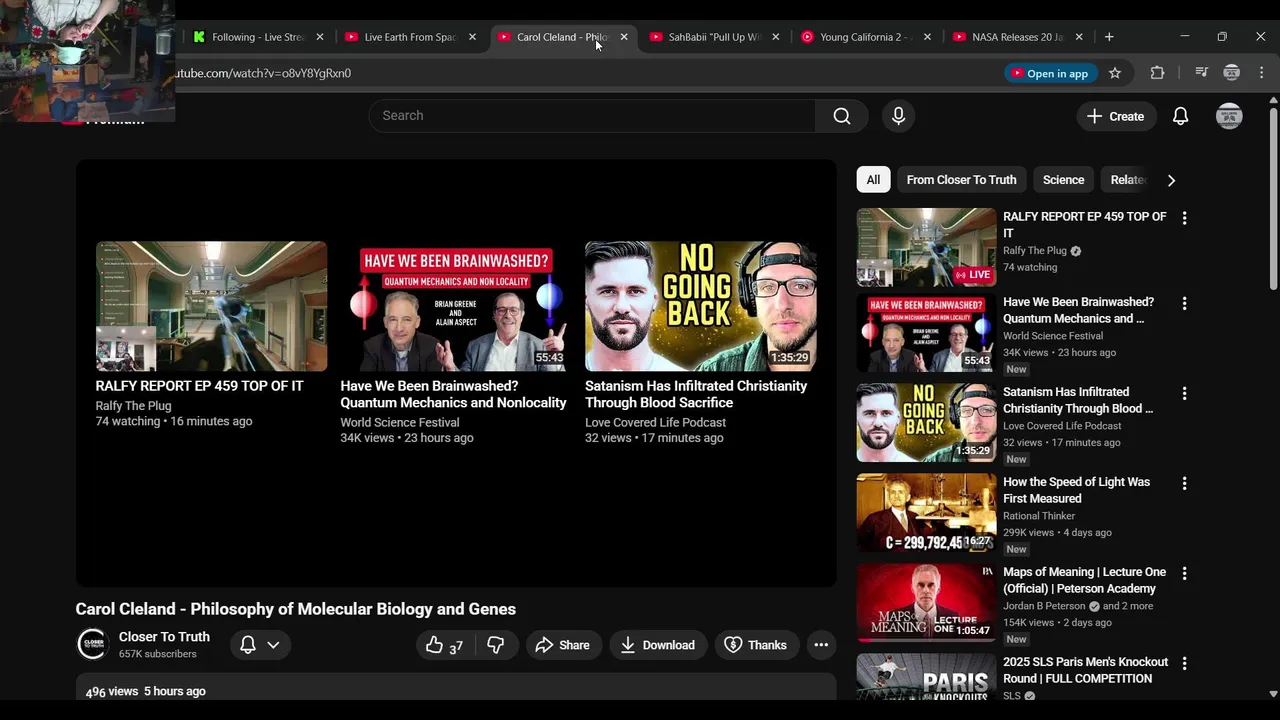Open browser three-dot menu

pos(1261,73)
